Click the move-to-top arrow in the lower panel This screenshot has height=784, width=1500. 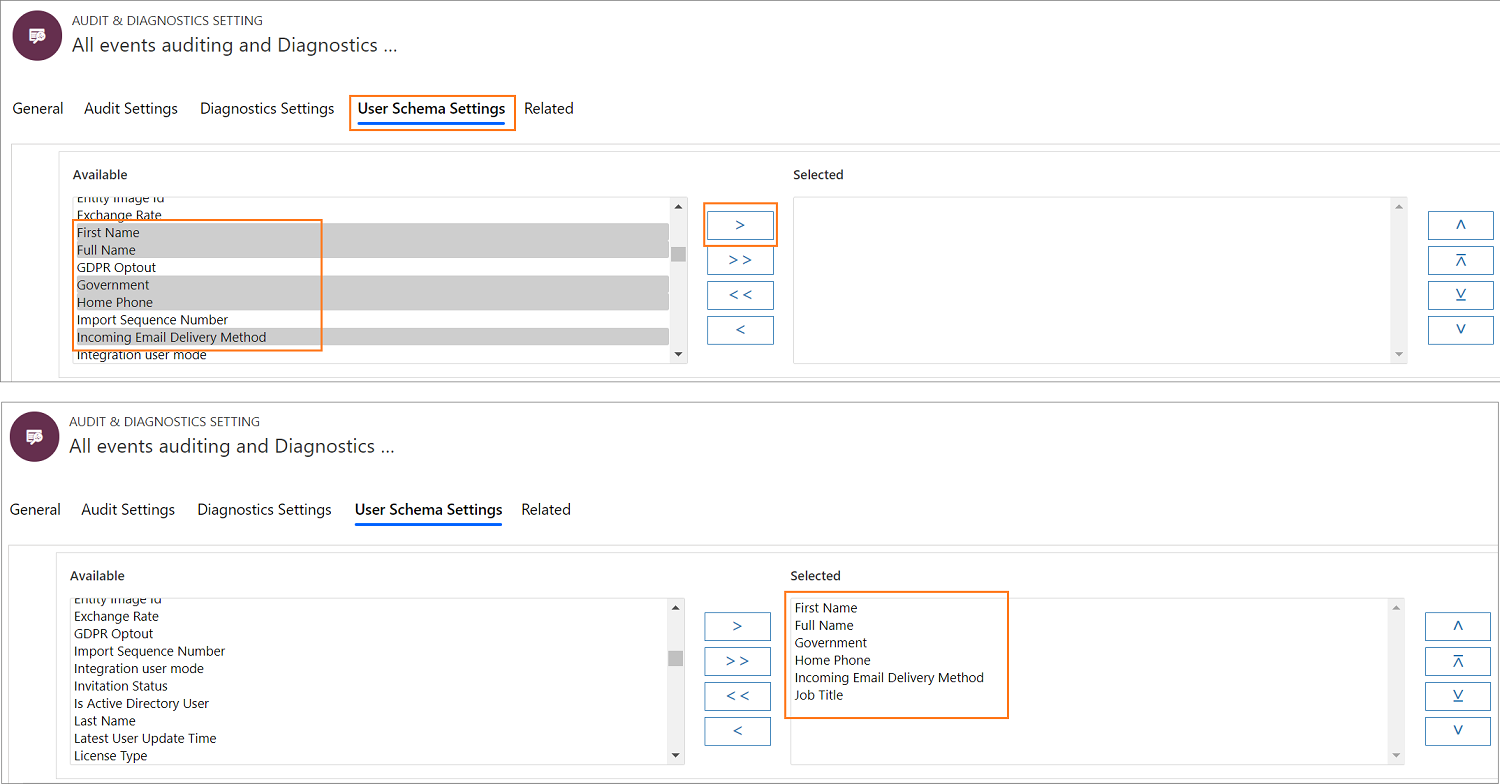click(1457, 661)
